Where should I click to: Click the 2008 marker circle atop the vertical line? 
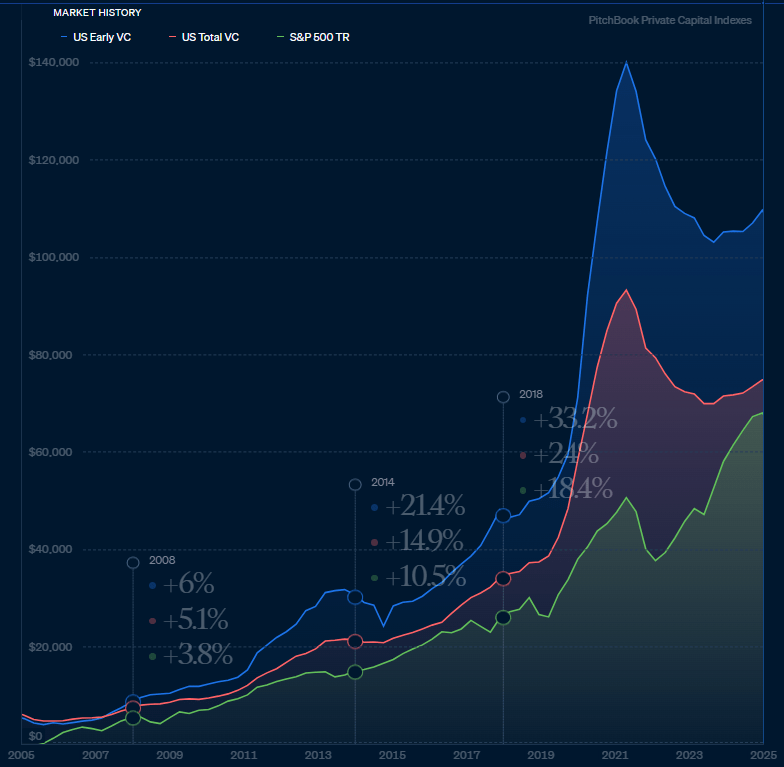[133, 562]
